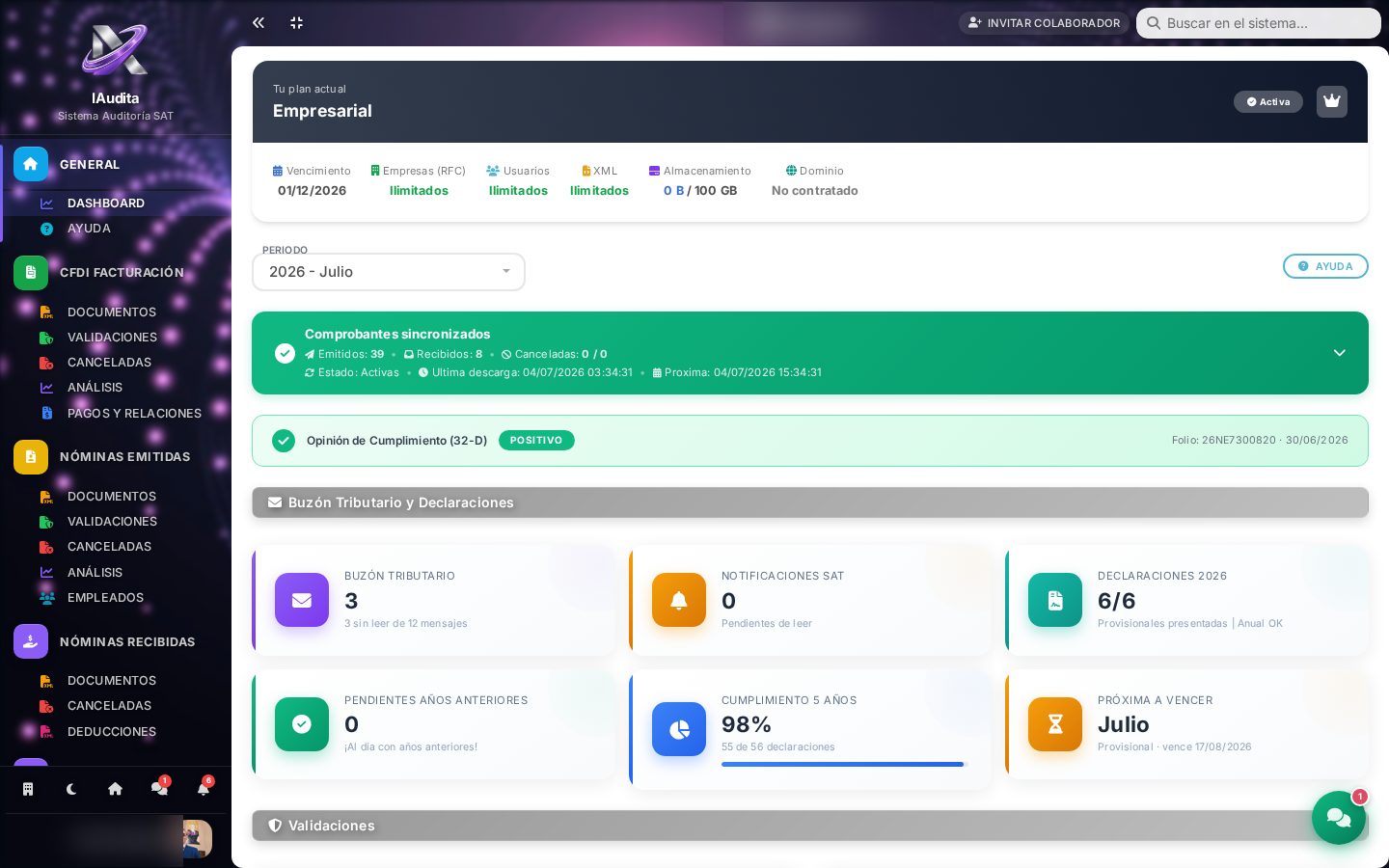The width and height of the screenshot is (1389, 868).
Task: Click Pendientes Años Anteriores checkmark icon
Action: (x=302, y=724)
